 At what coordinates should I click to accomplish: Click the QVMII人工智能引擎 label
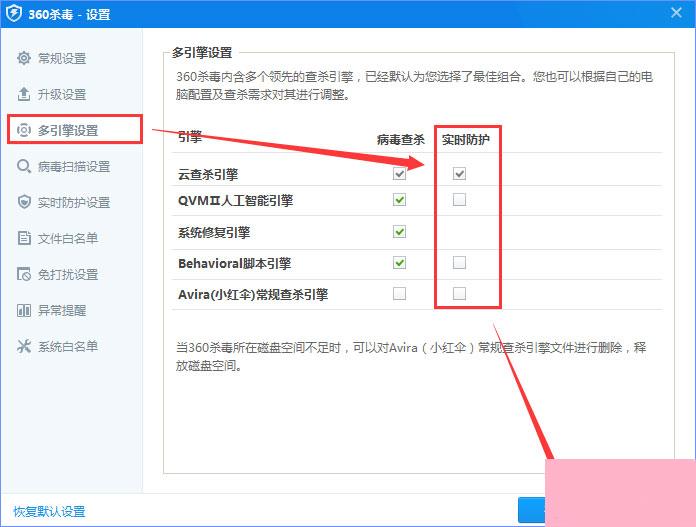[235, 200]
